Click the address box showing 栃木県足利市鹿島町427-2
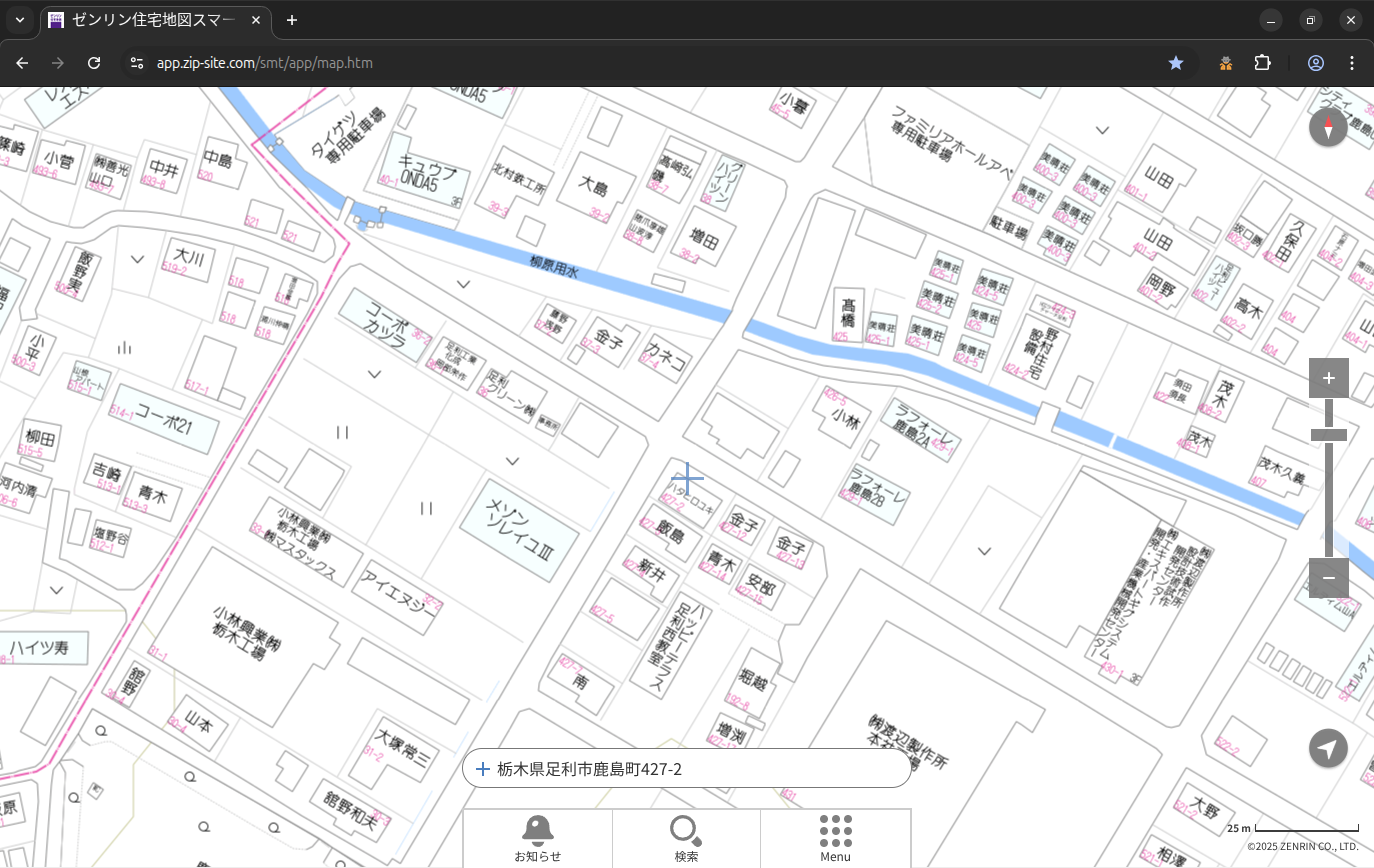 point(686,769)
